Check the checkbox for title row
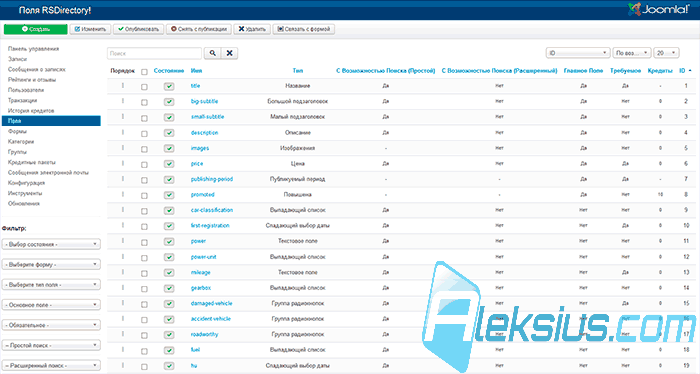Screen dimensions: 700x374 coord(144,87)
